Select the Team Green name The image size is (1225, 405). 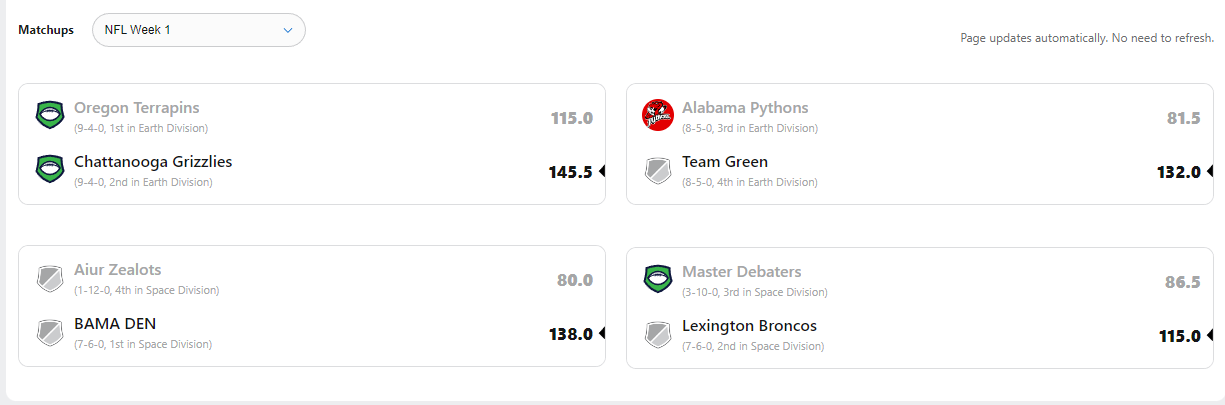(x=725, y=161)
